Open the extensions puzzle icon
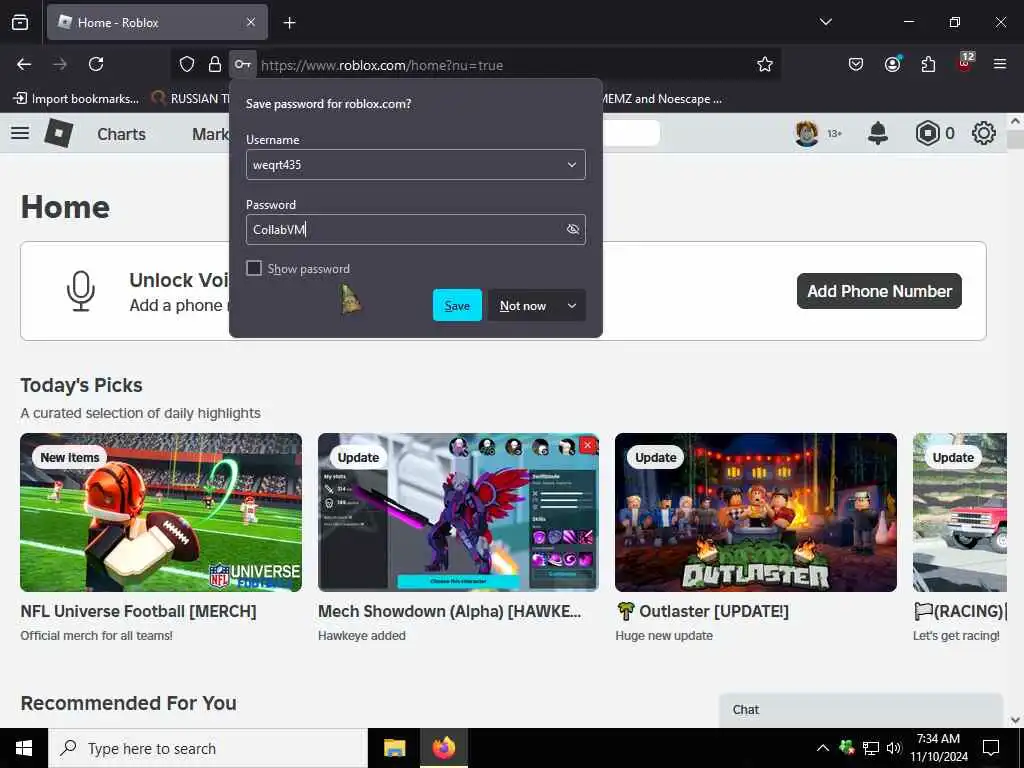 tap(928, 64)
